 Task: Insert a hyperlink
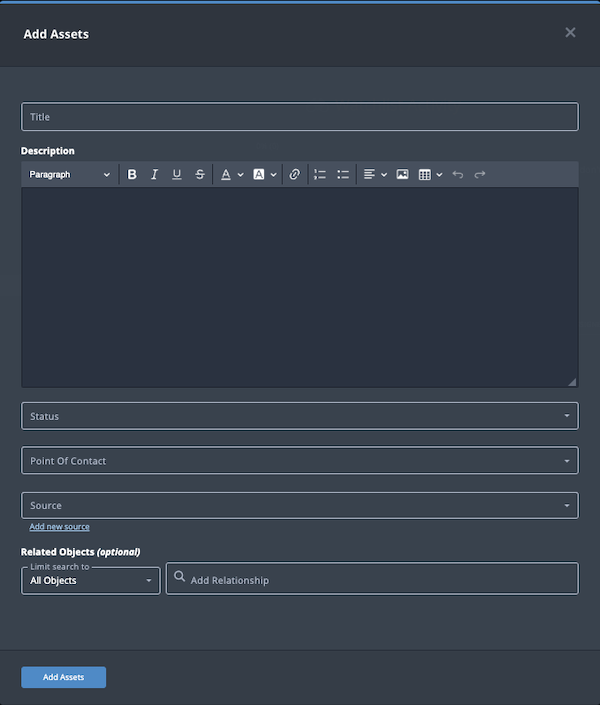(295, 174)
